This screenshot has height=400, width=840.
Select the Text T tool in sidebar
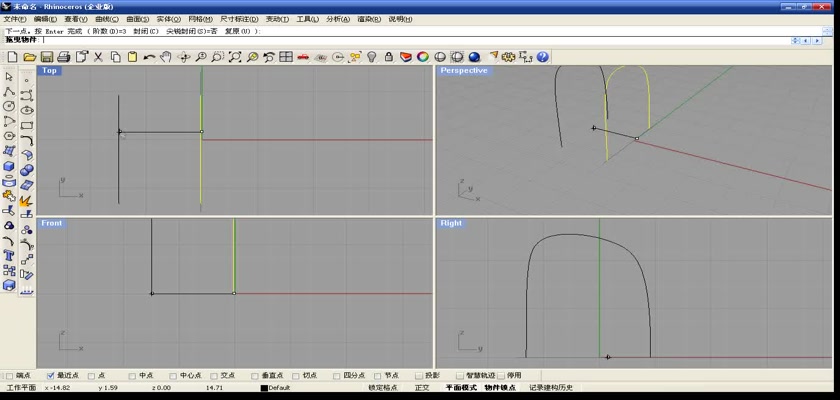(x=9, y=255)
